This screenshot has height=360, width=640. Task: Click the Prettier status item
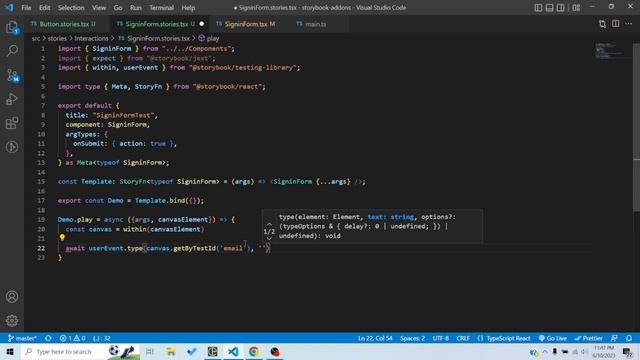[x=589, y=338]
